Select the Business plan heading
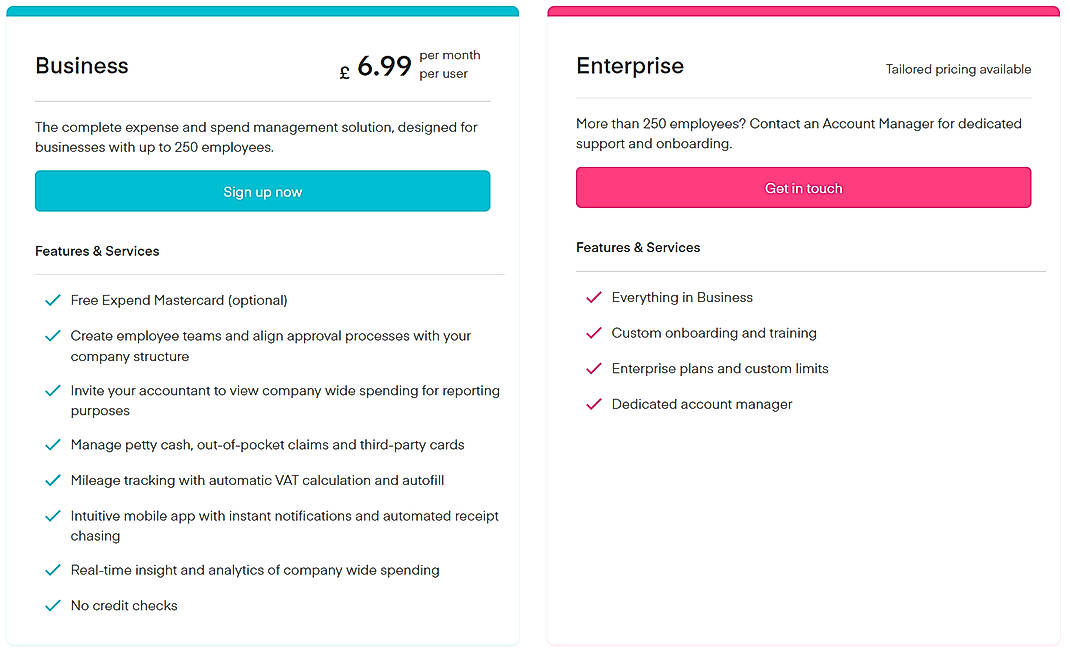 pyautogui.click(x=81, y=66)
